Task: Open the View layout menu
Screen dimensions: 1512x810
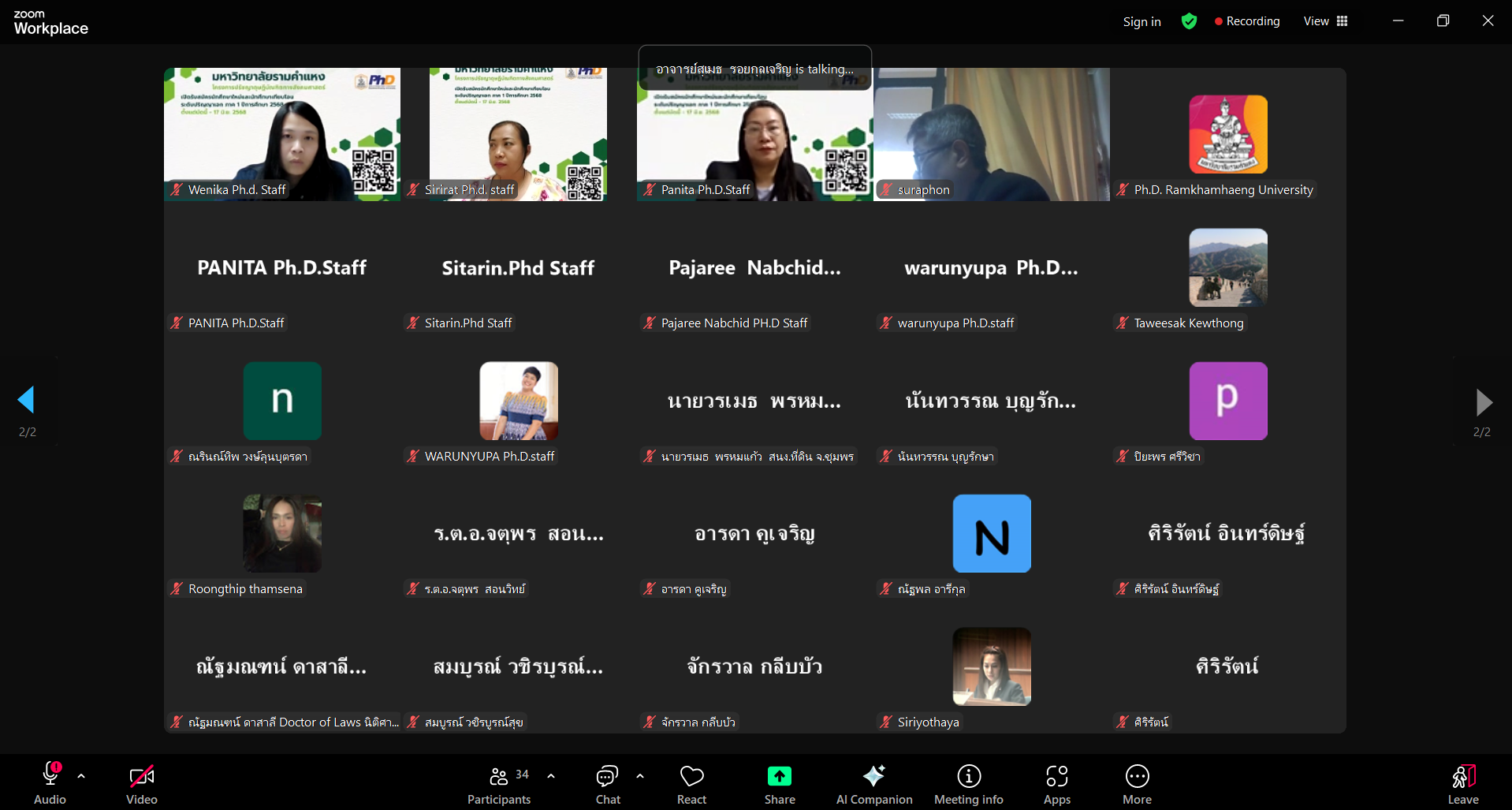Action: click(x=1325, y=21)
